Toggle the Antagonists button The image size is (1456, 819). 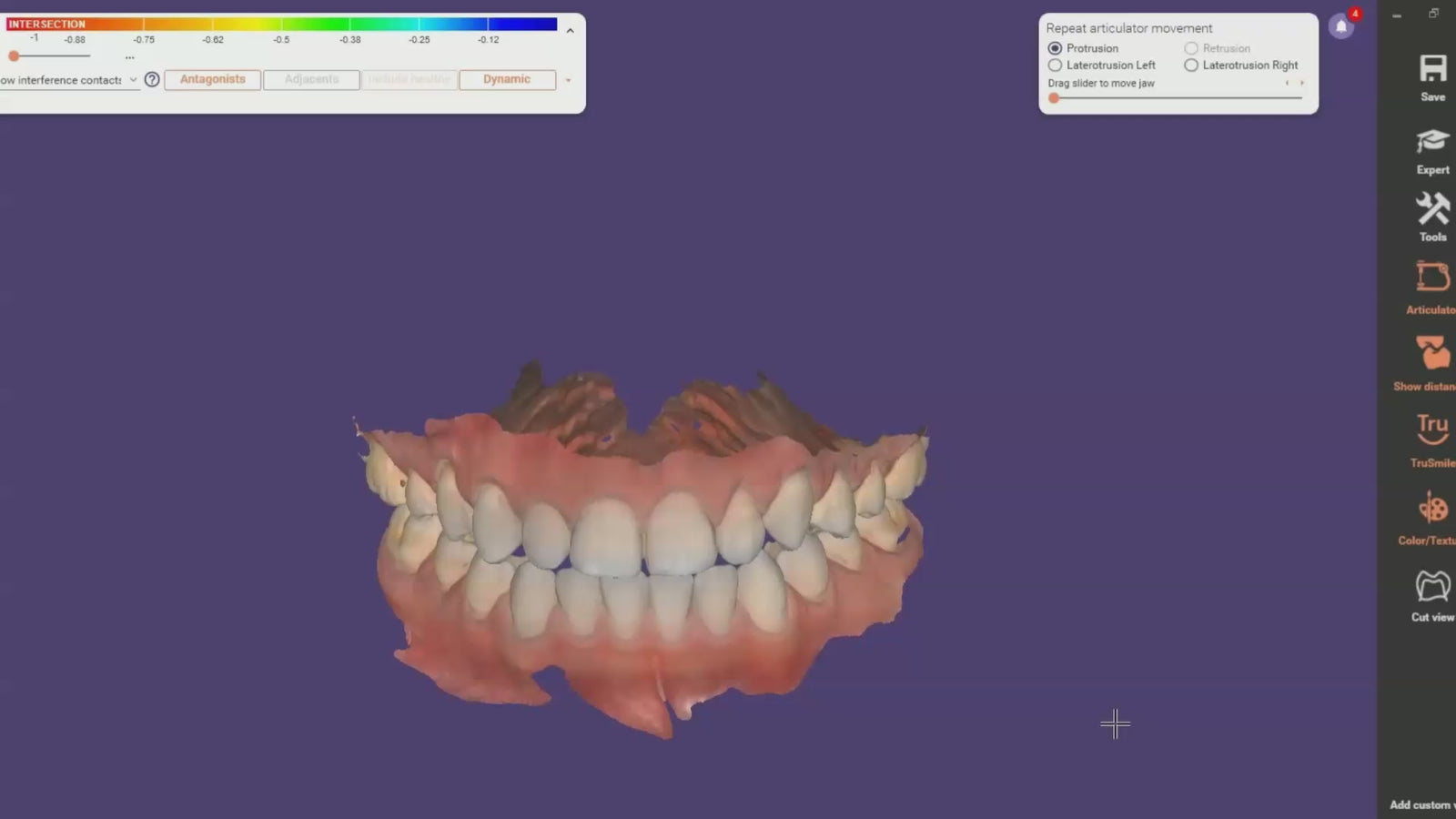(212, 80)
